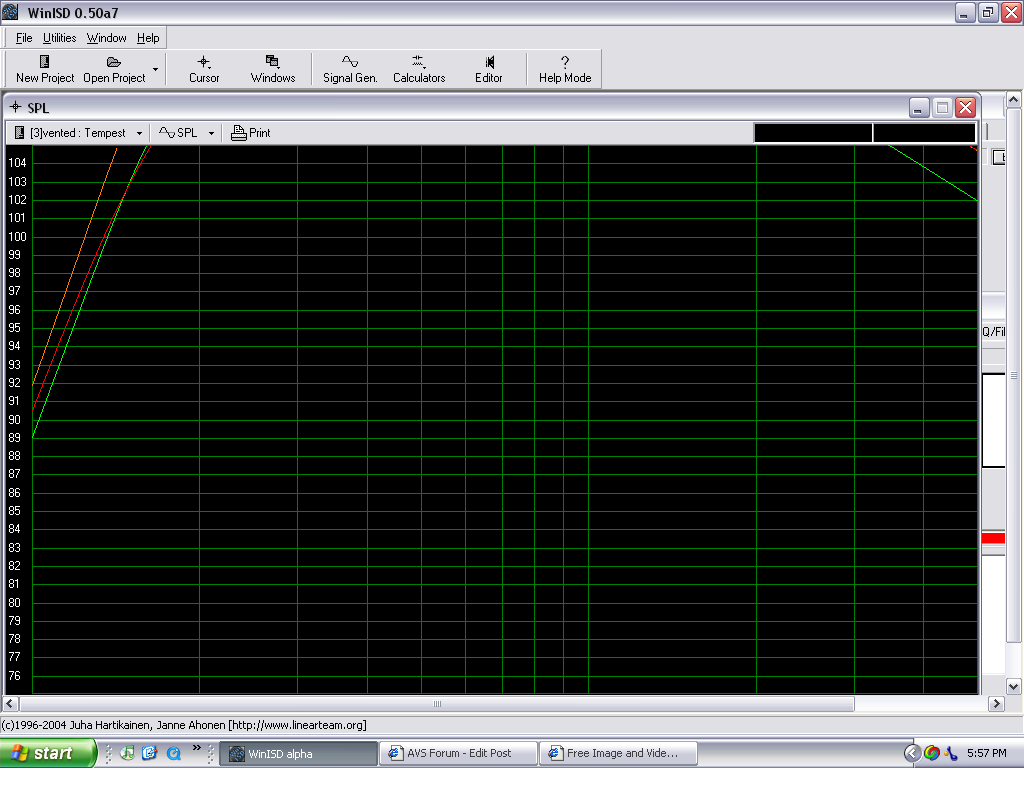
Task: Expand the Quick Launch chevron
Action: click(x=197, y=748)
